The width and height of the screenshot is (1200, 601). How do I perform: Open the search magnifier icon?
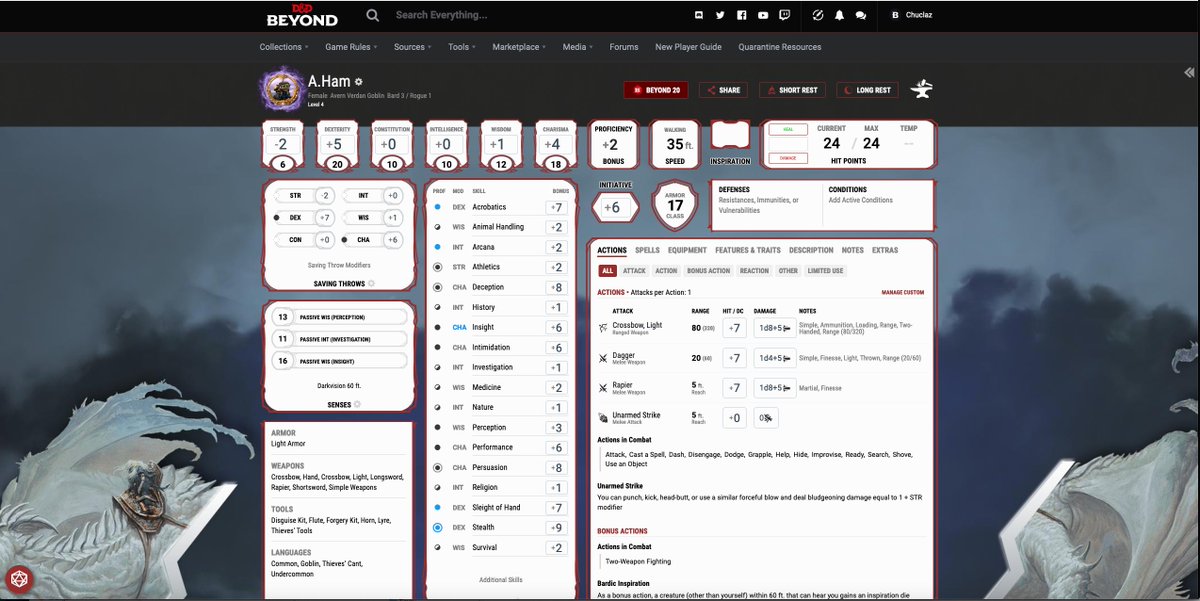tap(373, 15)
